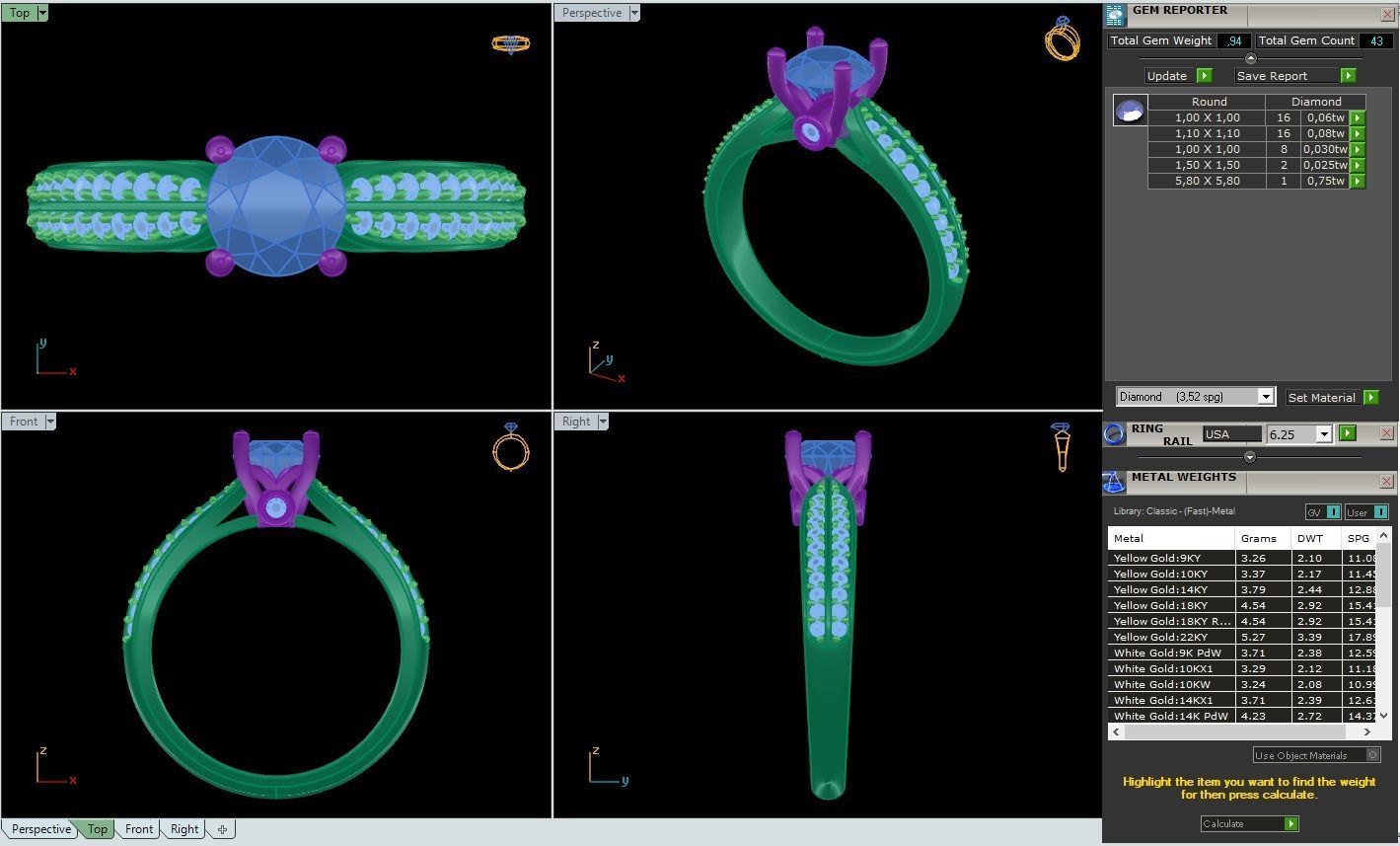This screenshot has height=846, width=1400.
Task: Click the Grams column header
Action: click(x=1263, y=538)
